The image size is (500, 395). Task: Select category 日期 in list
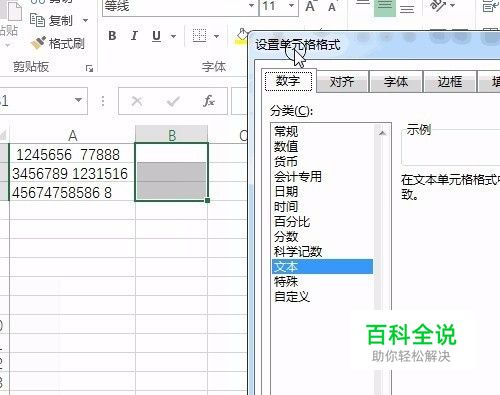point(322,191)
